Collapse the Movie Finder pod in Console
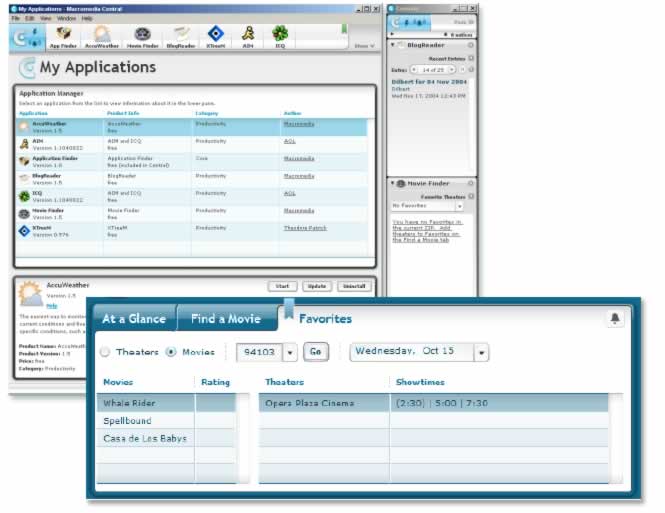The height and width of the screenshot is (513, 665). (392, 183)
